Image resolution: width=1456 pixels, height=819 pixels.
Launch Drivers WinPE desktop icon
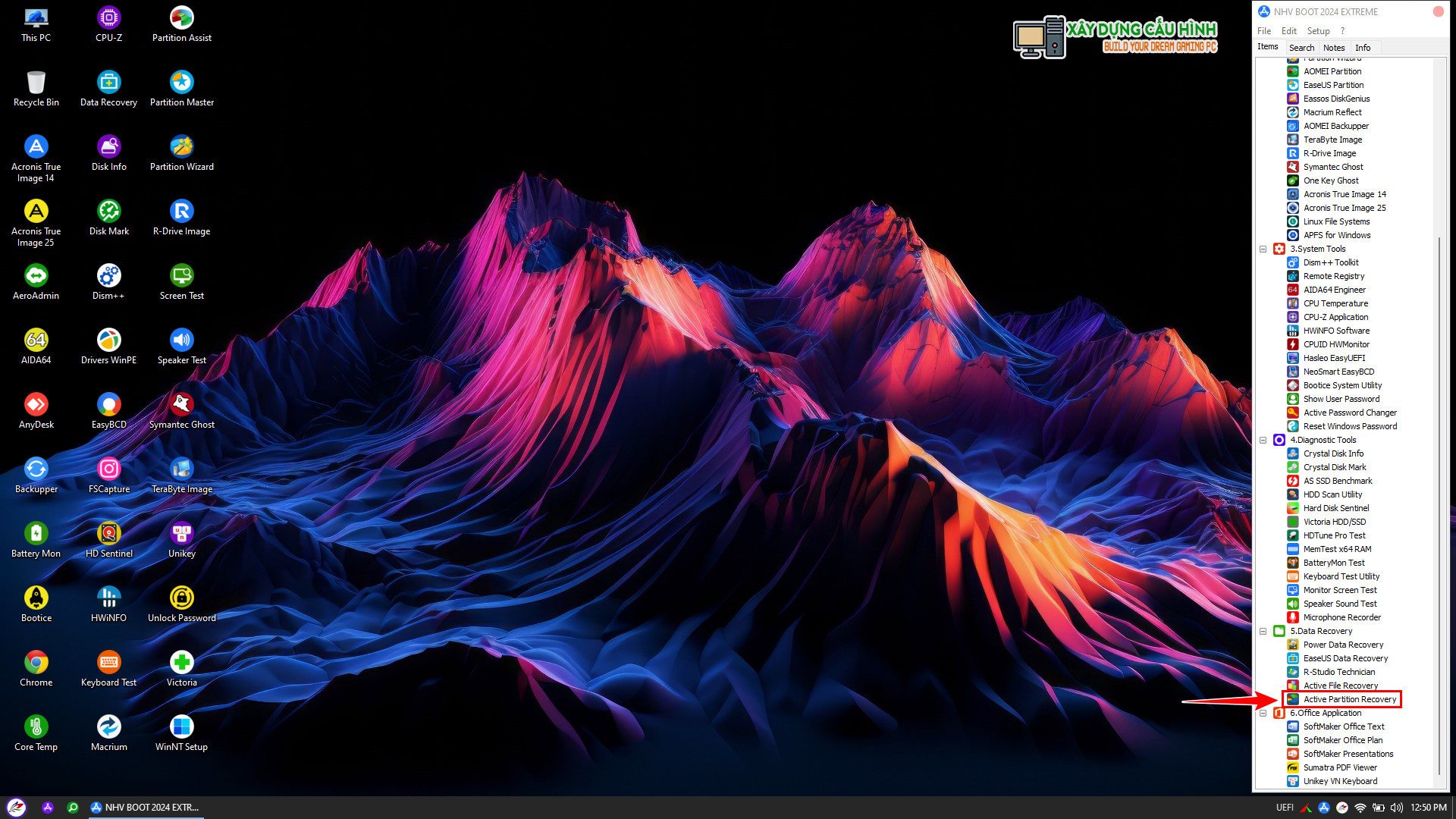click(108, 347)
